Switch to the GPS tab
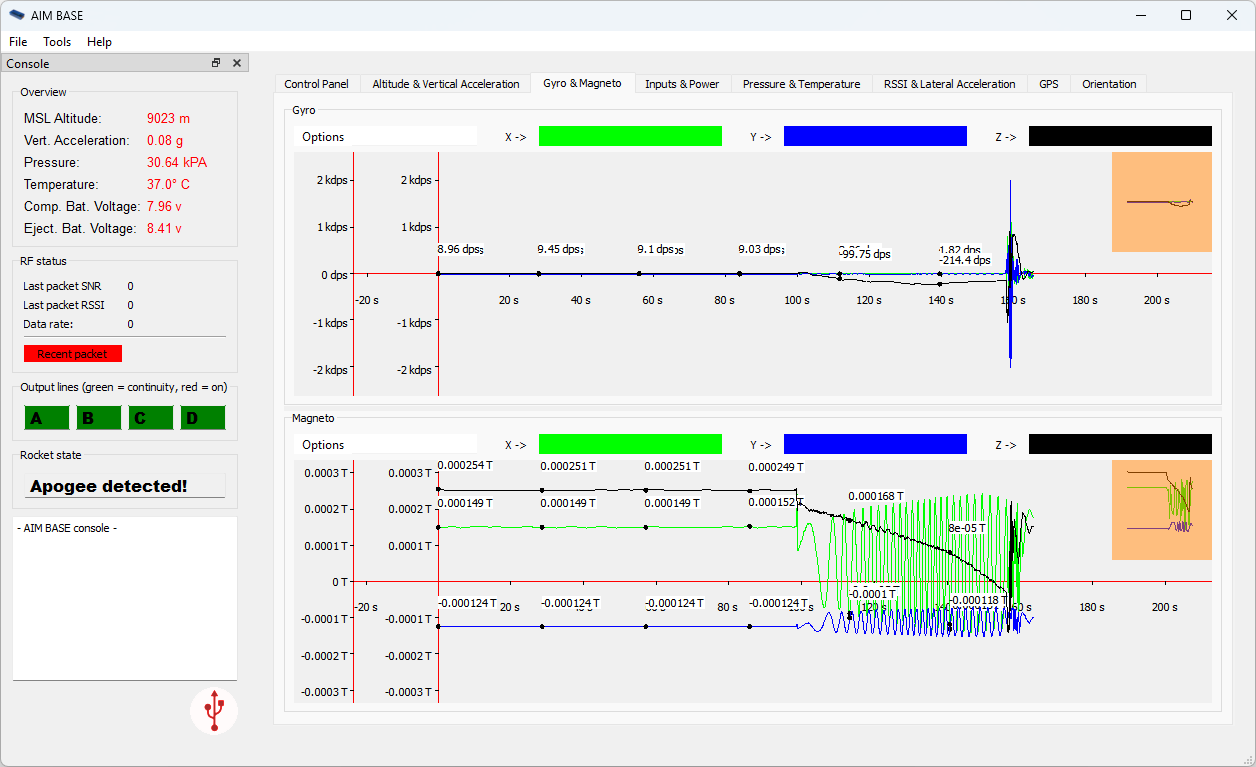1256x767 pixels. coord(1048,84)
